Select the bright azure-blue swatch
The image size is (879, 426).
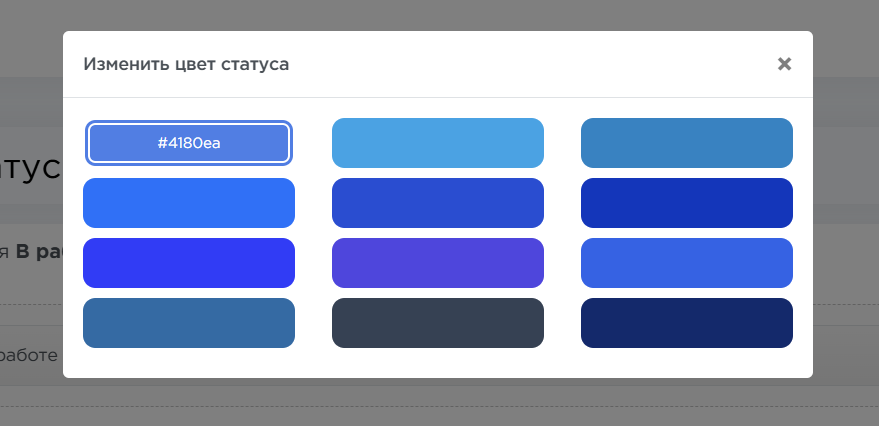coord(189,203)
